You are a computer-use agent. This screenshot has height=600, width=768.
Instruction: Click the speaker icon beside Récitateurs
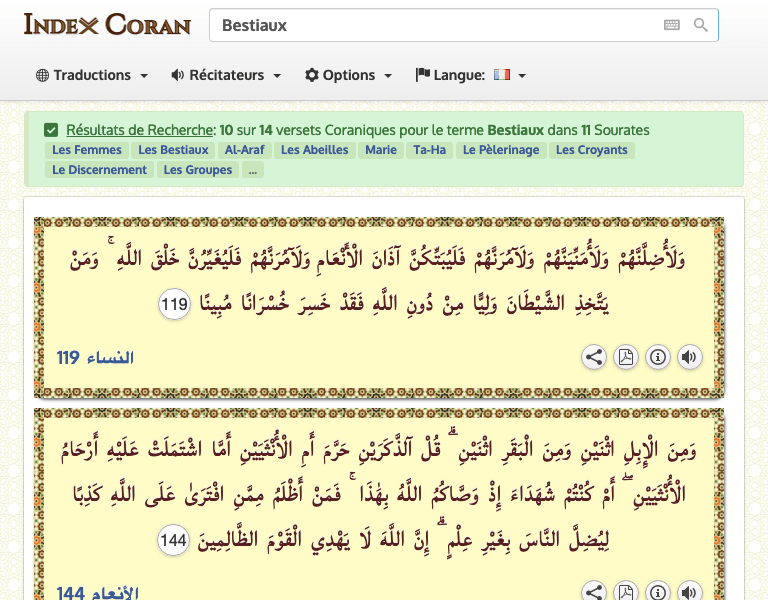pos(177,75)
